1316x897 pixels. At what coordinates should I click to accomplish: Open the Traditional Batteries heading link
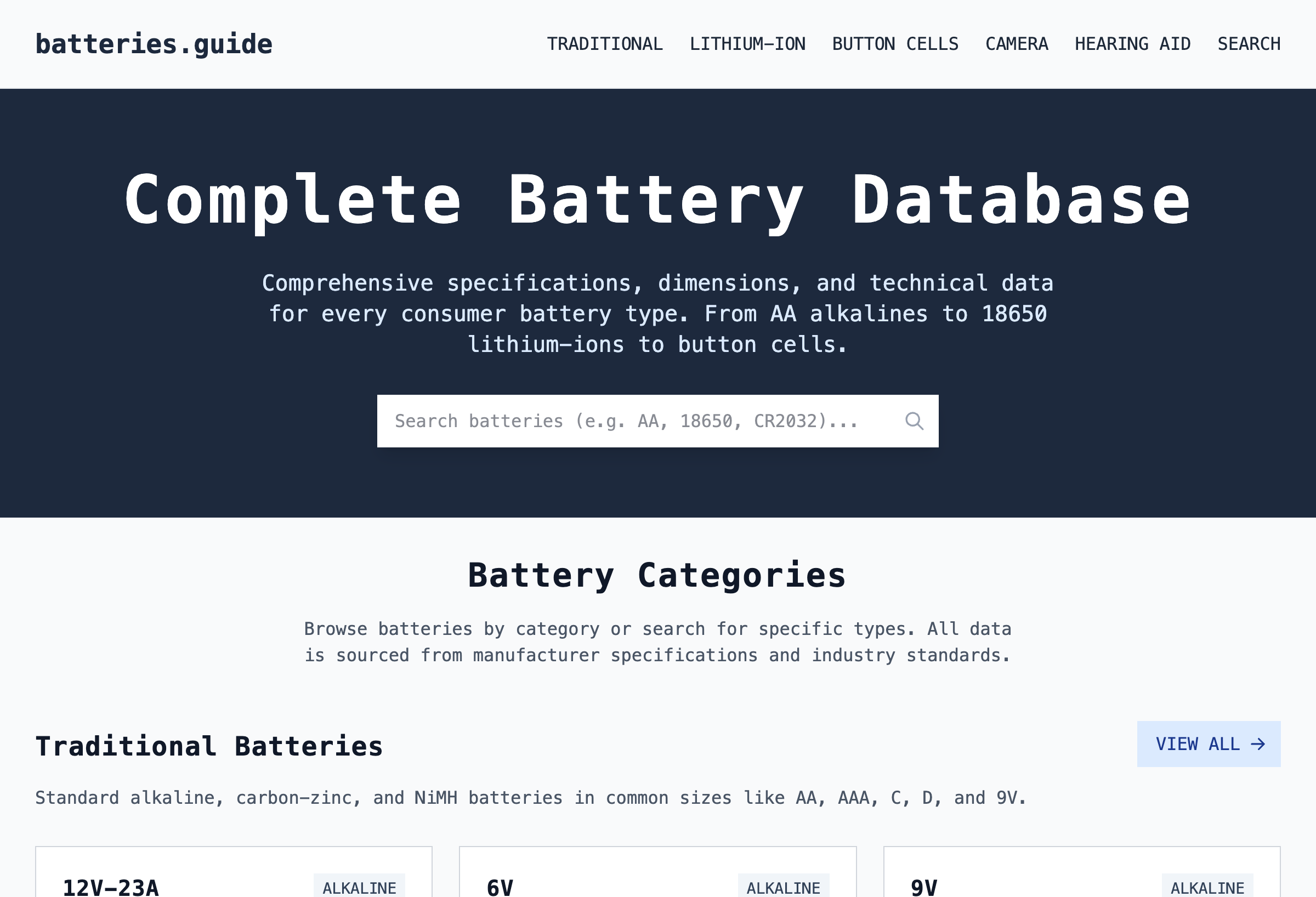(209, 746)
